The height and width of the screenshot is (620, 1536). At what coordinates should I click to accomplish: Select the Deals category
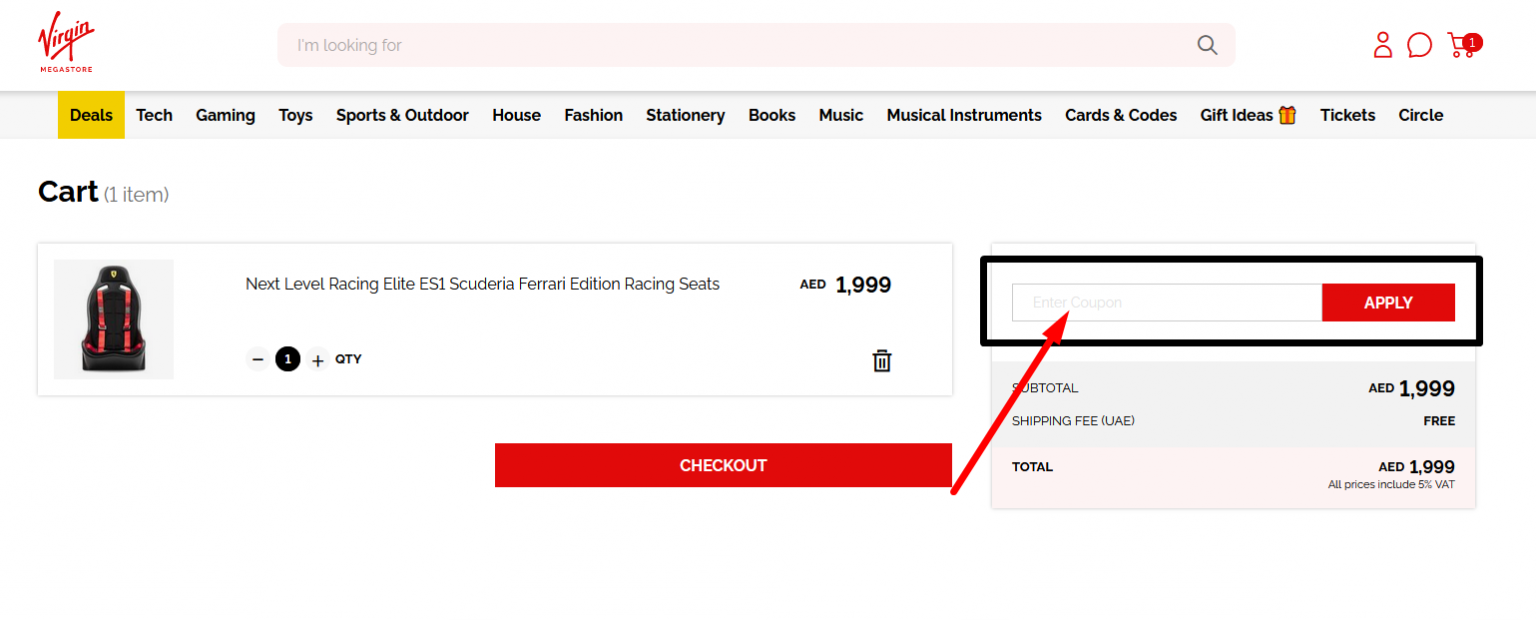pos(90,114)
